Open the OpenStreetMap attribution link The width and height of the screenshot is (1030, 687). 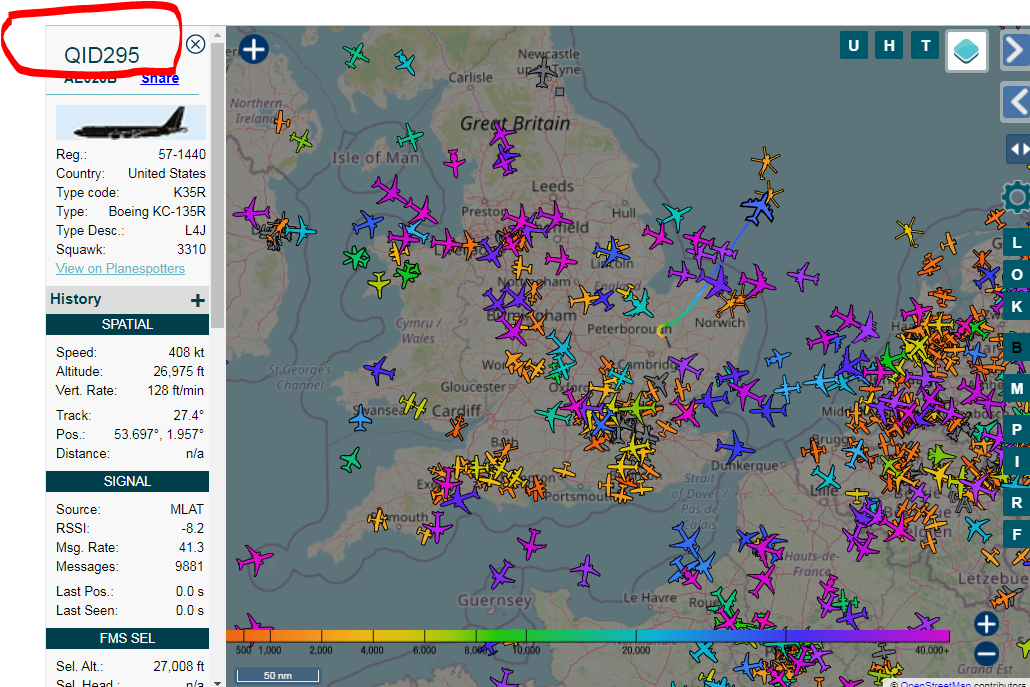pyautogui.click(x=935, y=684)
